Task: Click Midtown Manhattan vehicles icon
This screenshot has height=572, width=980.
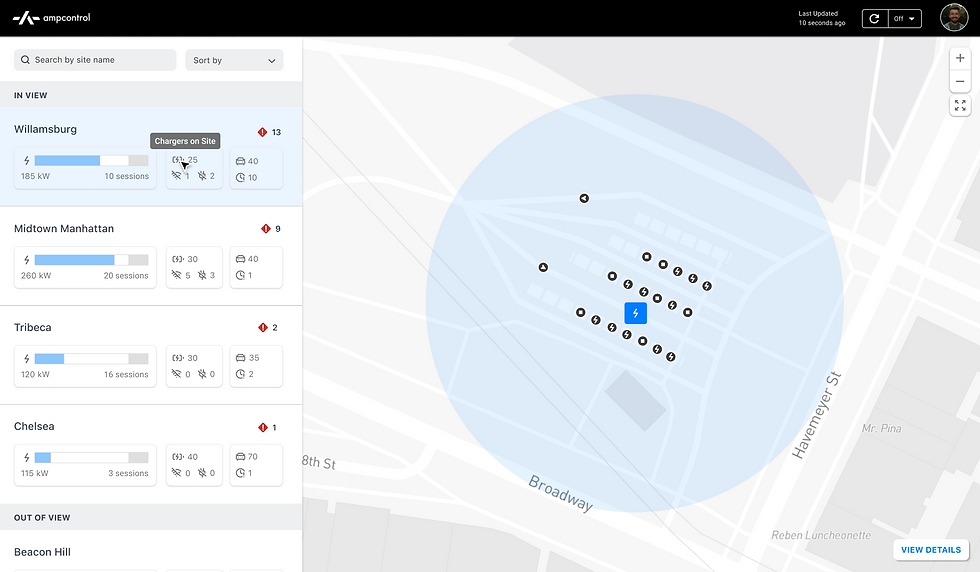Action: pyautogui.click(x=241, y=259)
